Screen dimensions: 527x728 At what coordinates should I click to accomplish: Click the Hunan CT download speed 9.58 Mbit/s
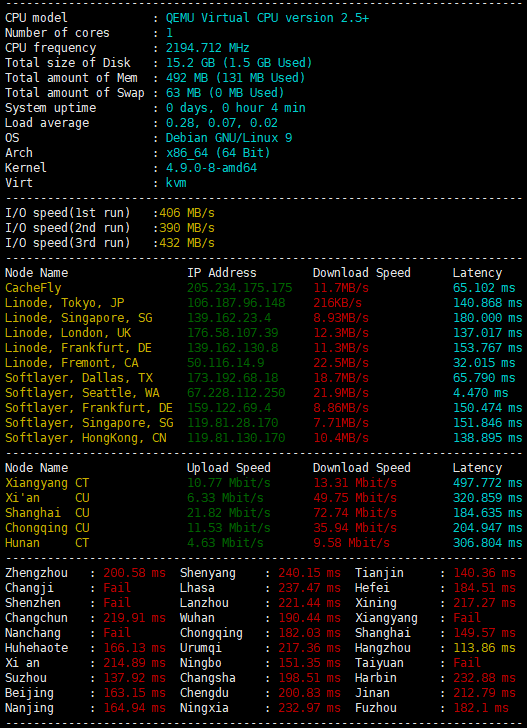[351, 543]
